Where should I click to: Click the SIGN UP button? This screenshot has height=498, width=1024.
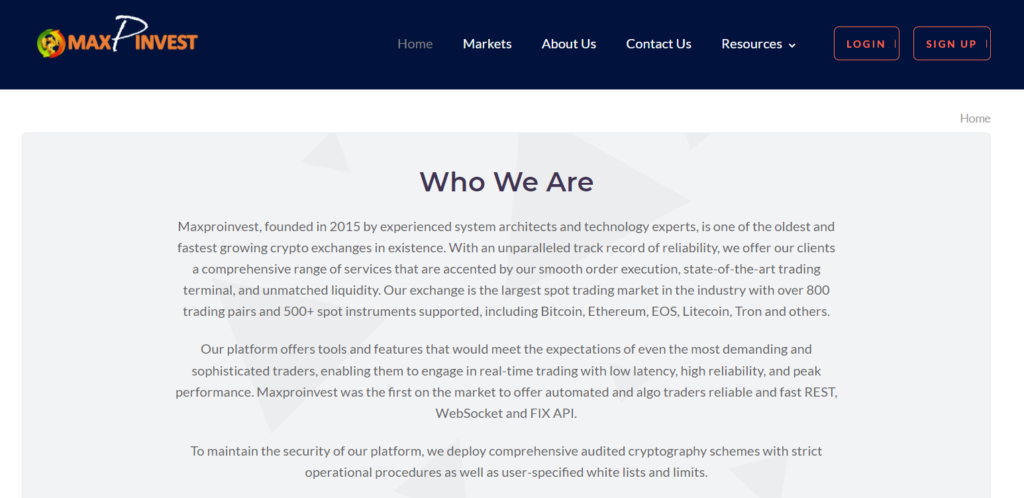click(952, 43)
